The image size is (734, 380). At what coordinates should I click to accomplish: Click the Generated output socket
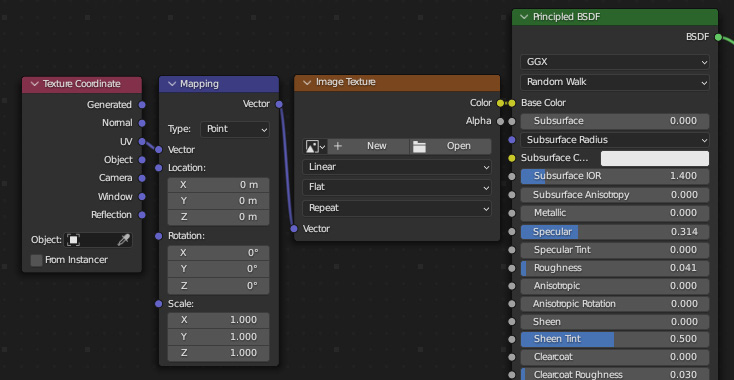point(142,105)
